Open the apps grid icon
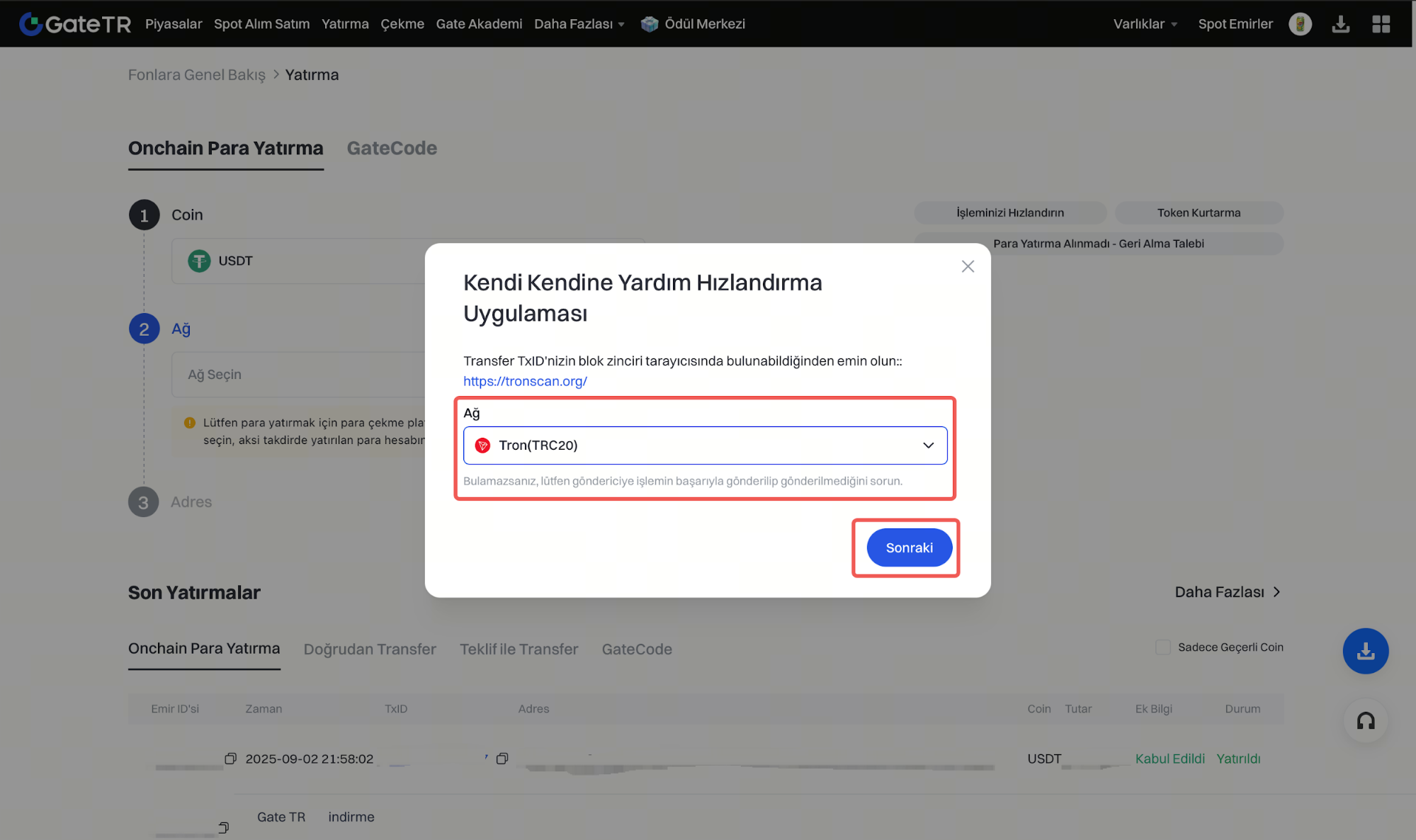This screenshot has height=840, width=1416. 1381,24
